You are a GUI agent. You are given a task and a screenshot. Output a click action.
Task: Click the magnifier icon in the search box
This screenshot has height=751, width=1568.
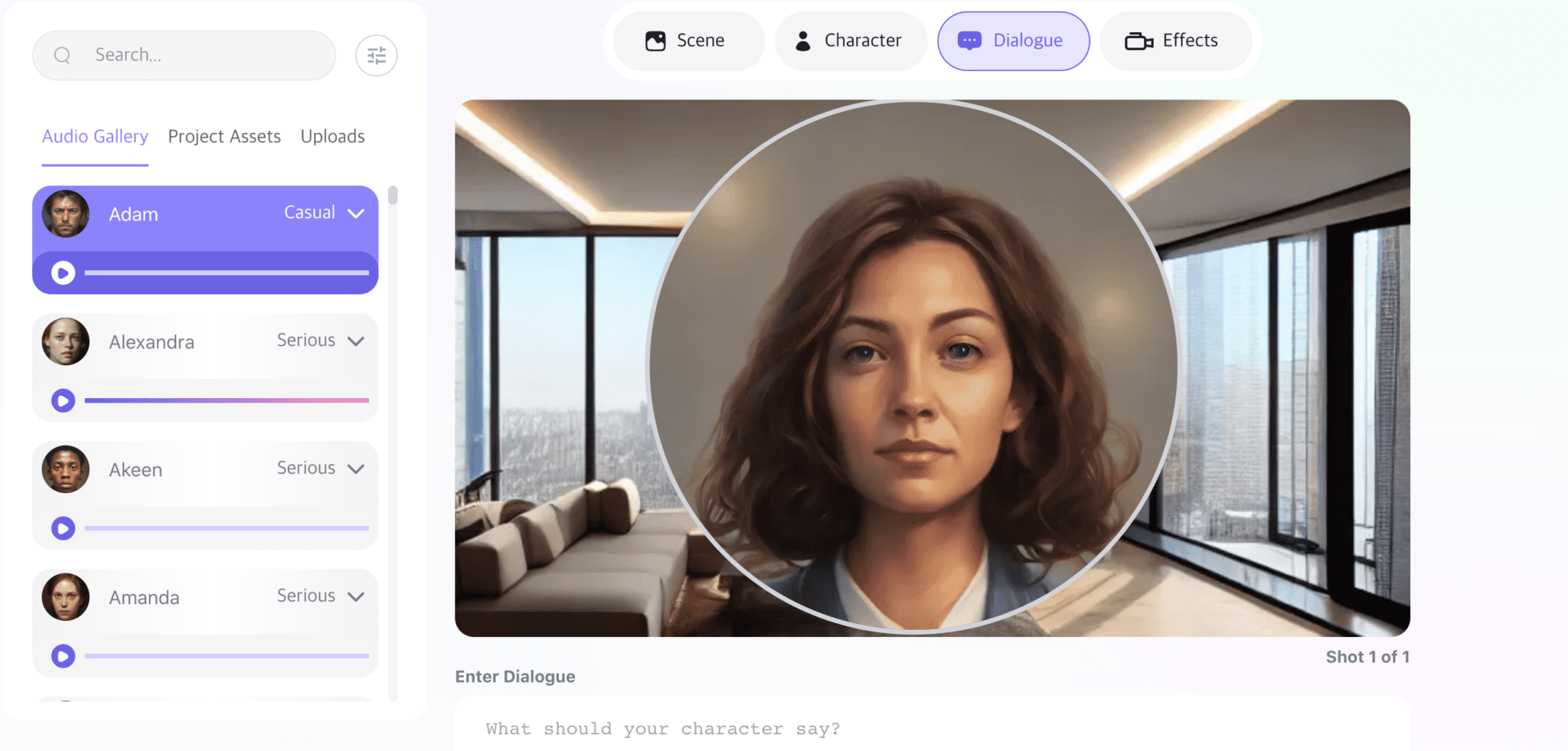pyautogui.click(x=63, y=55)
